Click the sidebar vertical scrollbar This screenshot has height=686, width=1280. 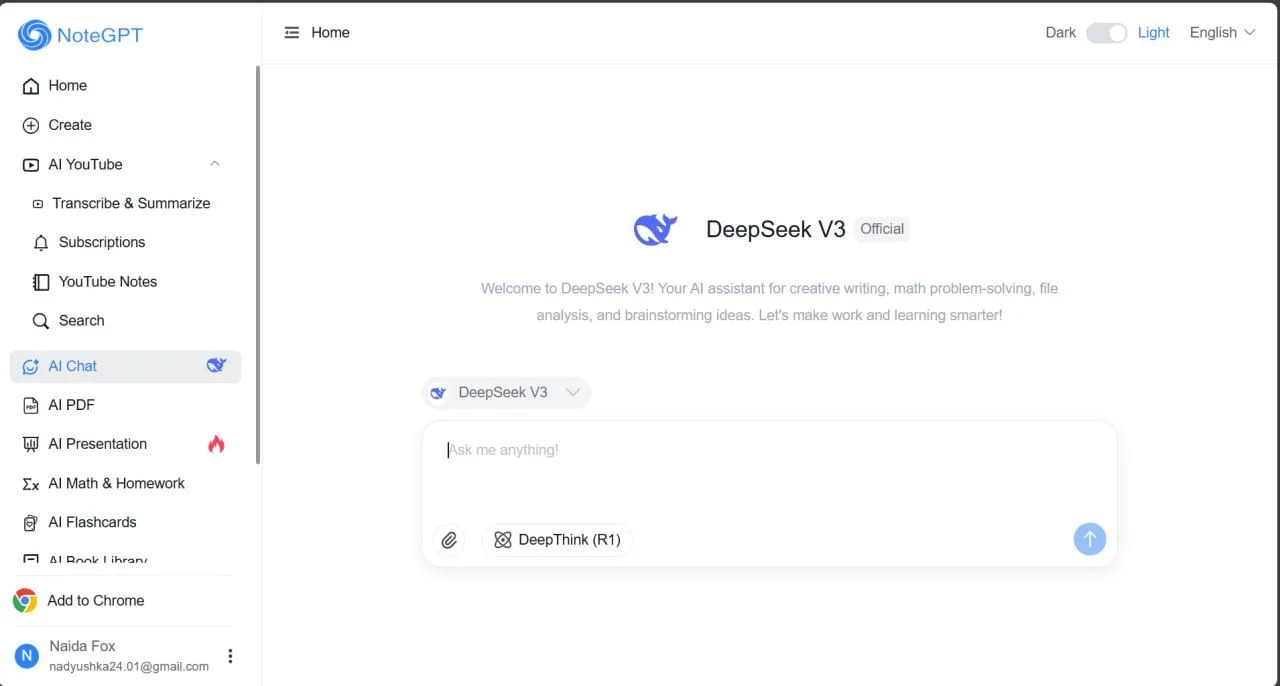coord(258,265)
